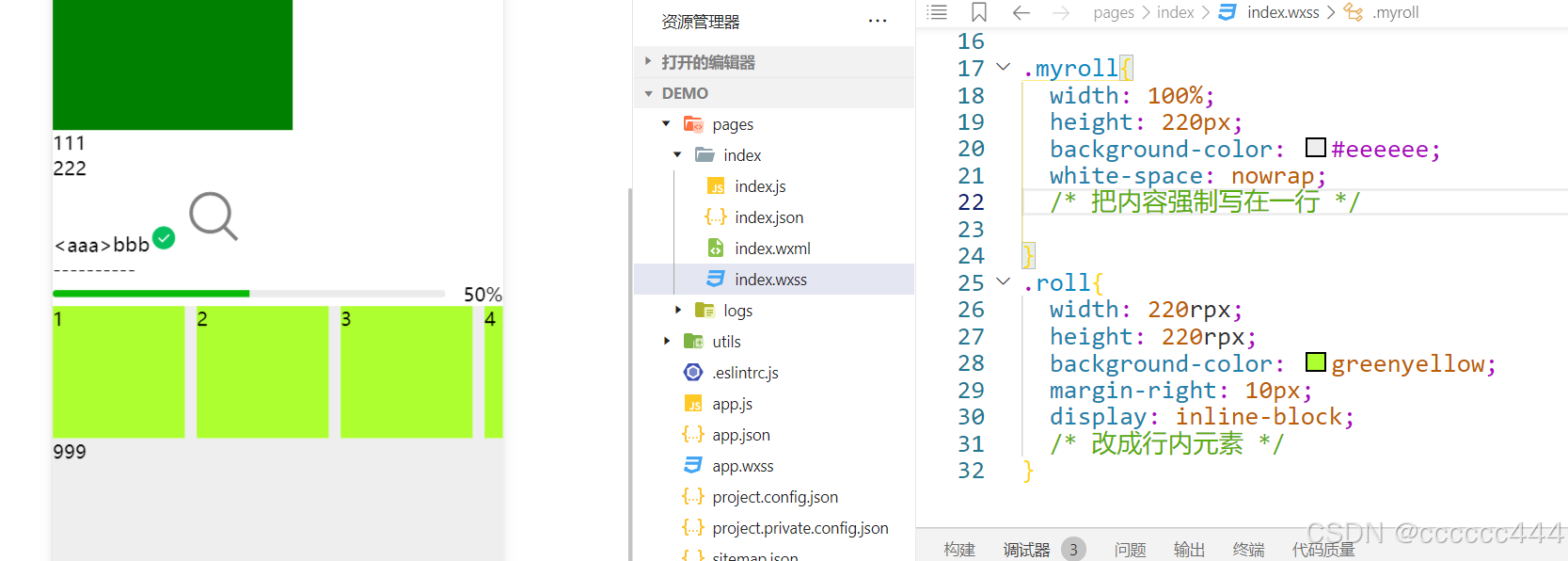Image resolution: width=1568 pixels, height=561 pixels.
Task: Click the app.json braces icon
Action: [693, 435]
